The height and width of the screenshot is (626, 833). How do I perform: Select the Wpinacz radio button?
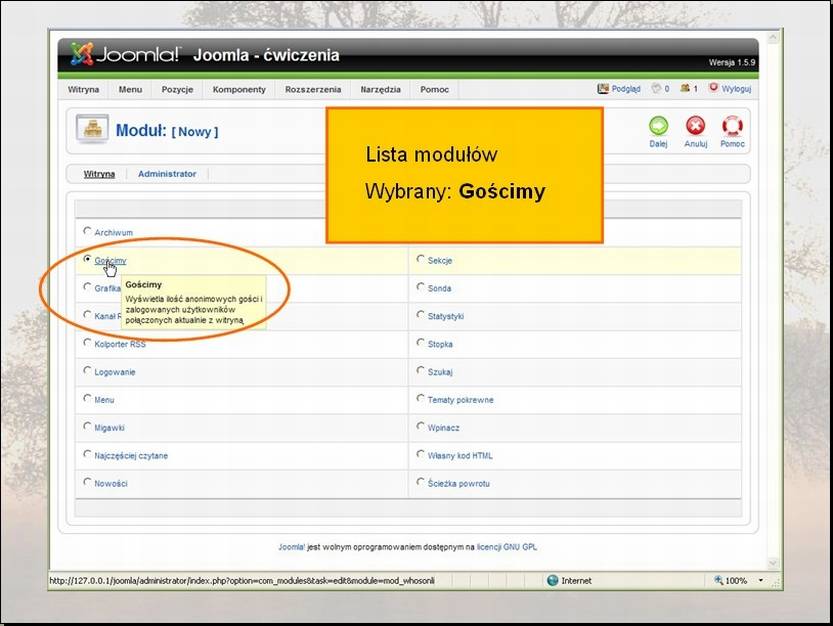[x=420, y=426]
